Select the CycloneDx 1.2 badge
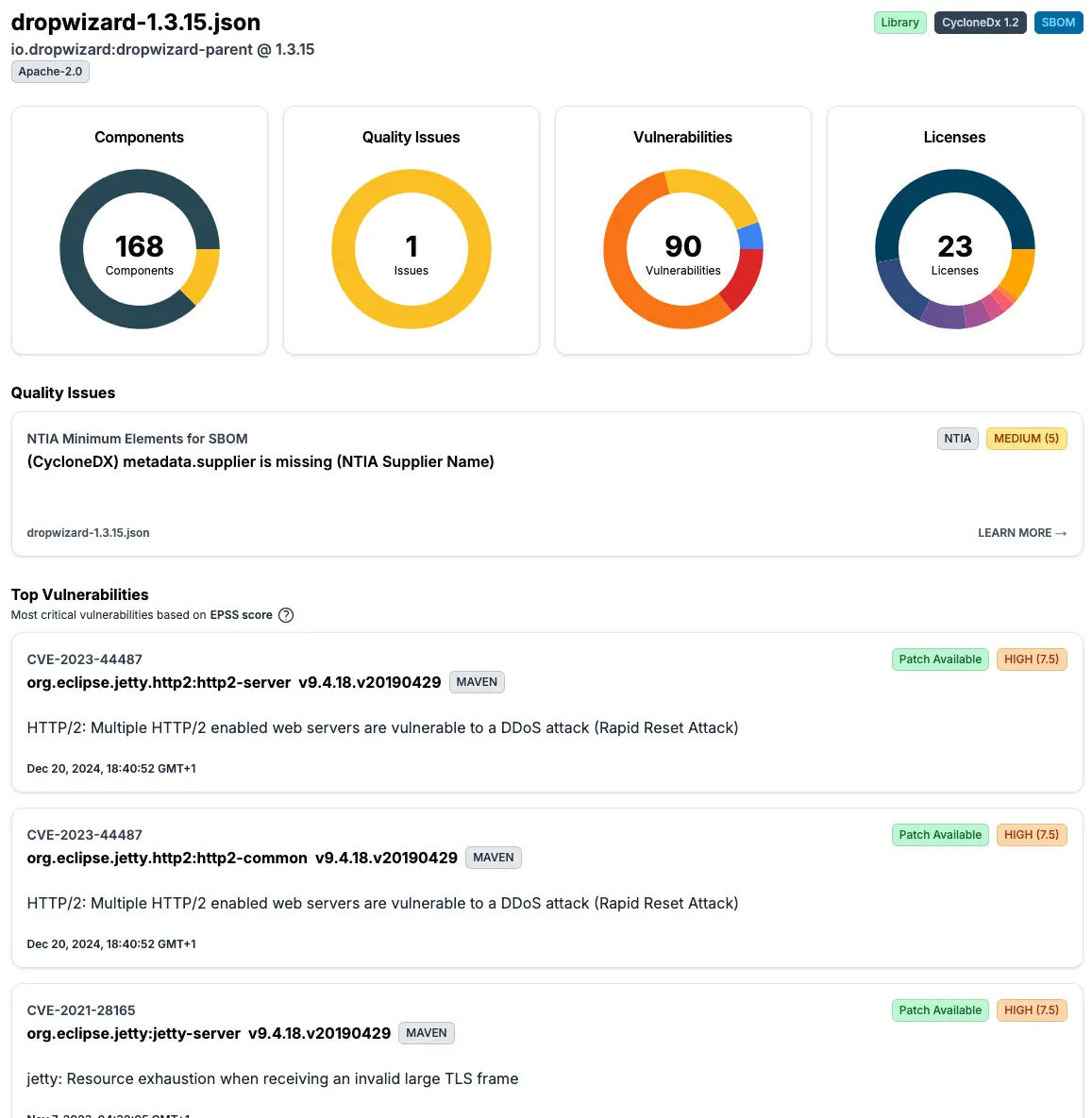 point(980,23)
